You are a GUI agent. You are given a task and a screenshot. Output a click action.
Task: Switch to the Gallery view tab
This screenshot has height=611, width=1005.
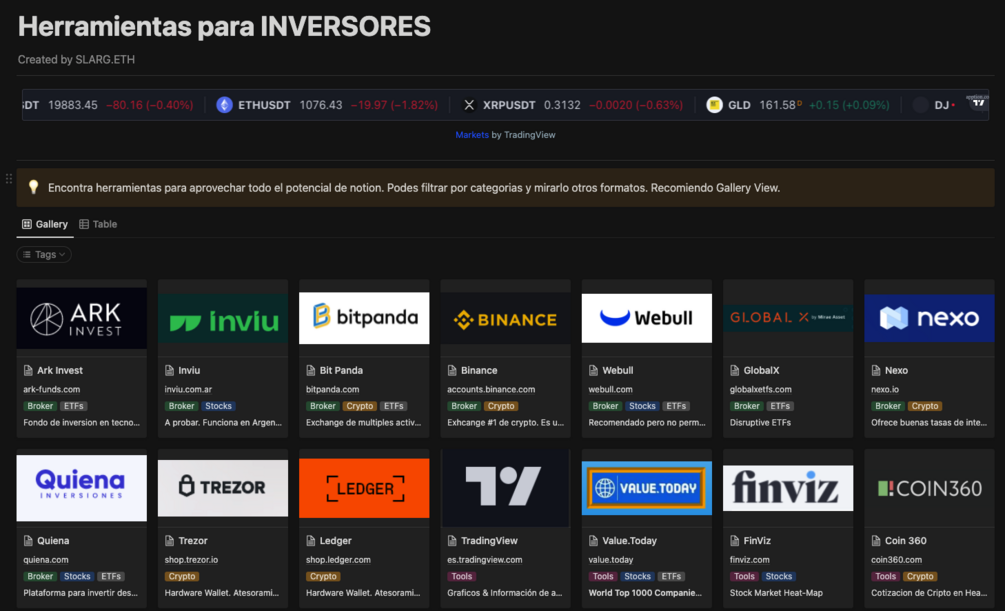45,224
